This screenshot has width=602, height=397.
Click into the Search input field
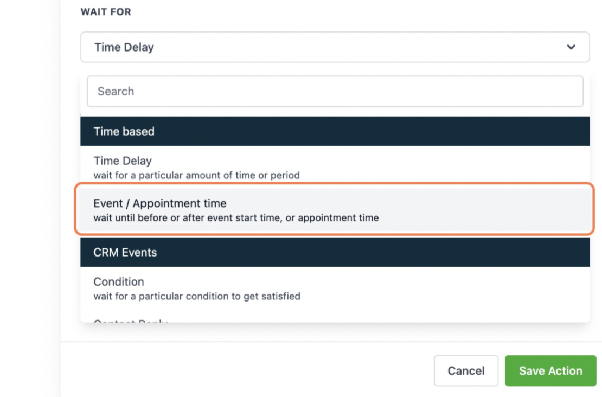coord(335,91)
